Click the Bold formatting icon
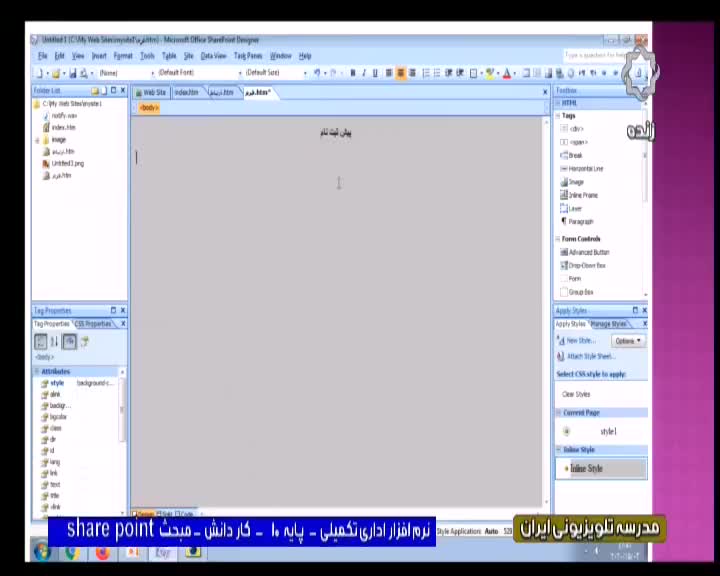Screen dimensions: 720x576 (352, 73)
